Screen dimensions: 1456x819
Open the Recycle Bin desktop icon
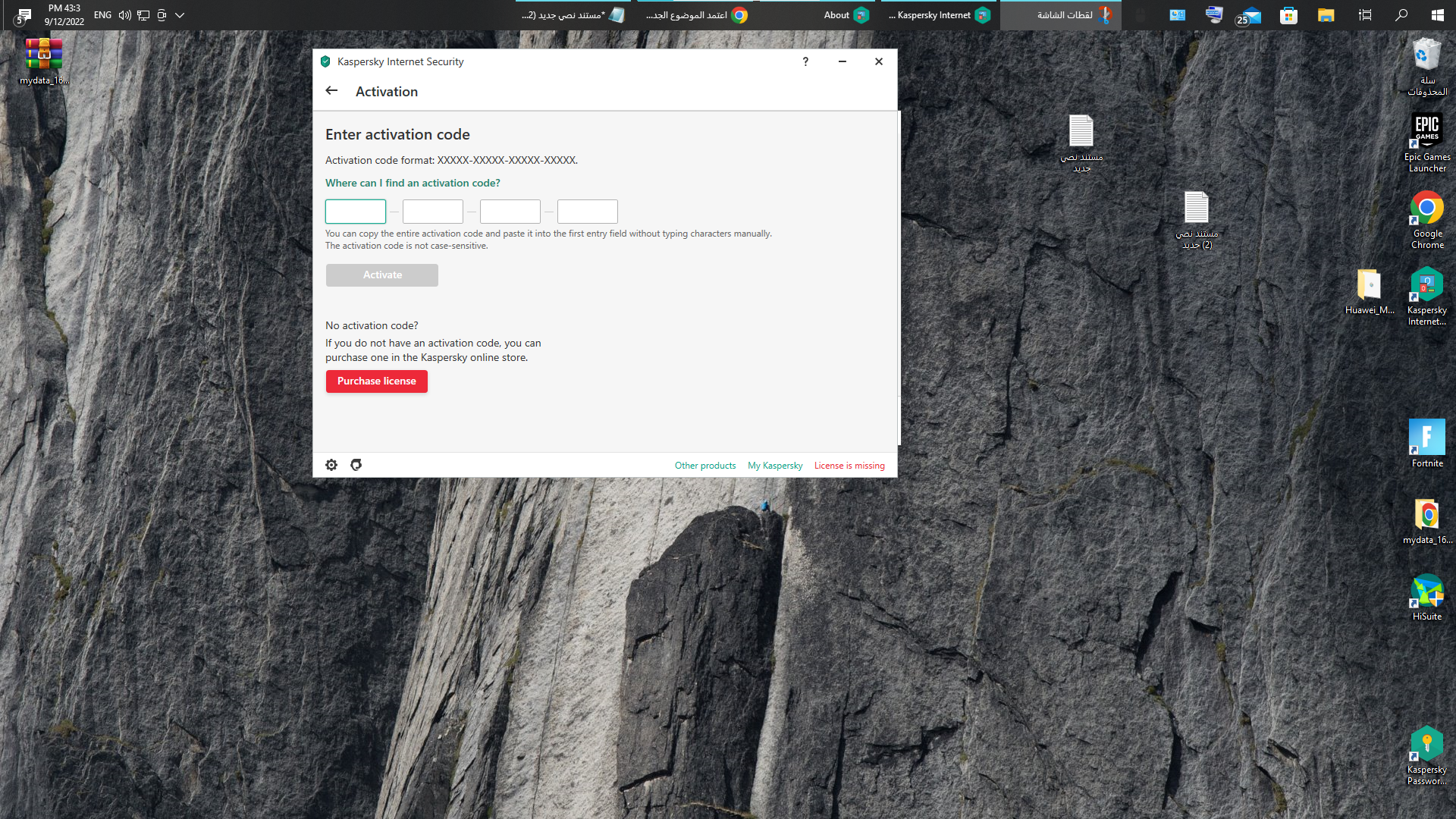1427,67
